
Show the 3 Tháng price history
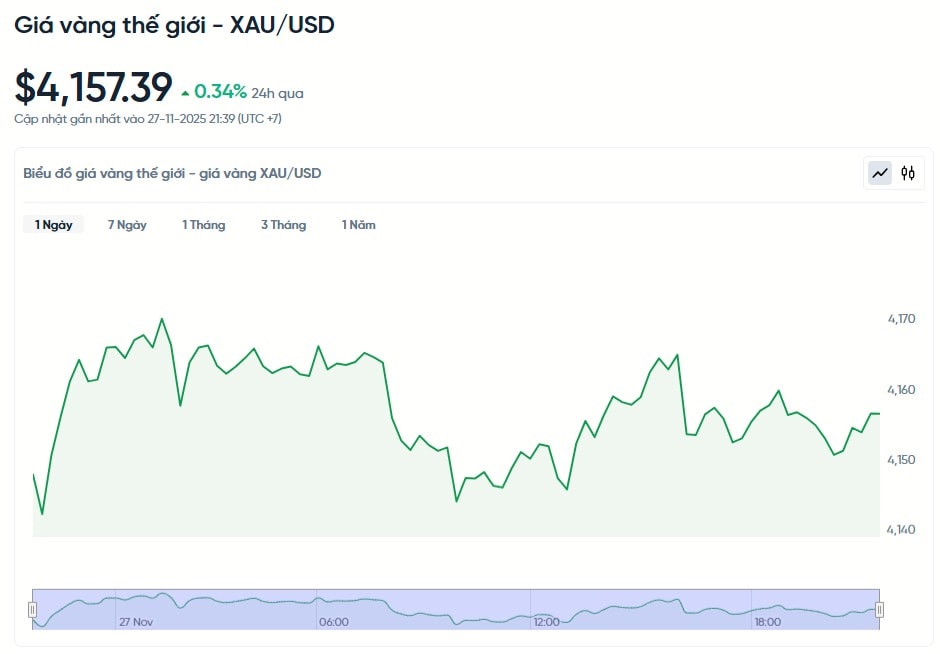[x=283, y=225]
